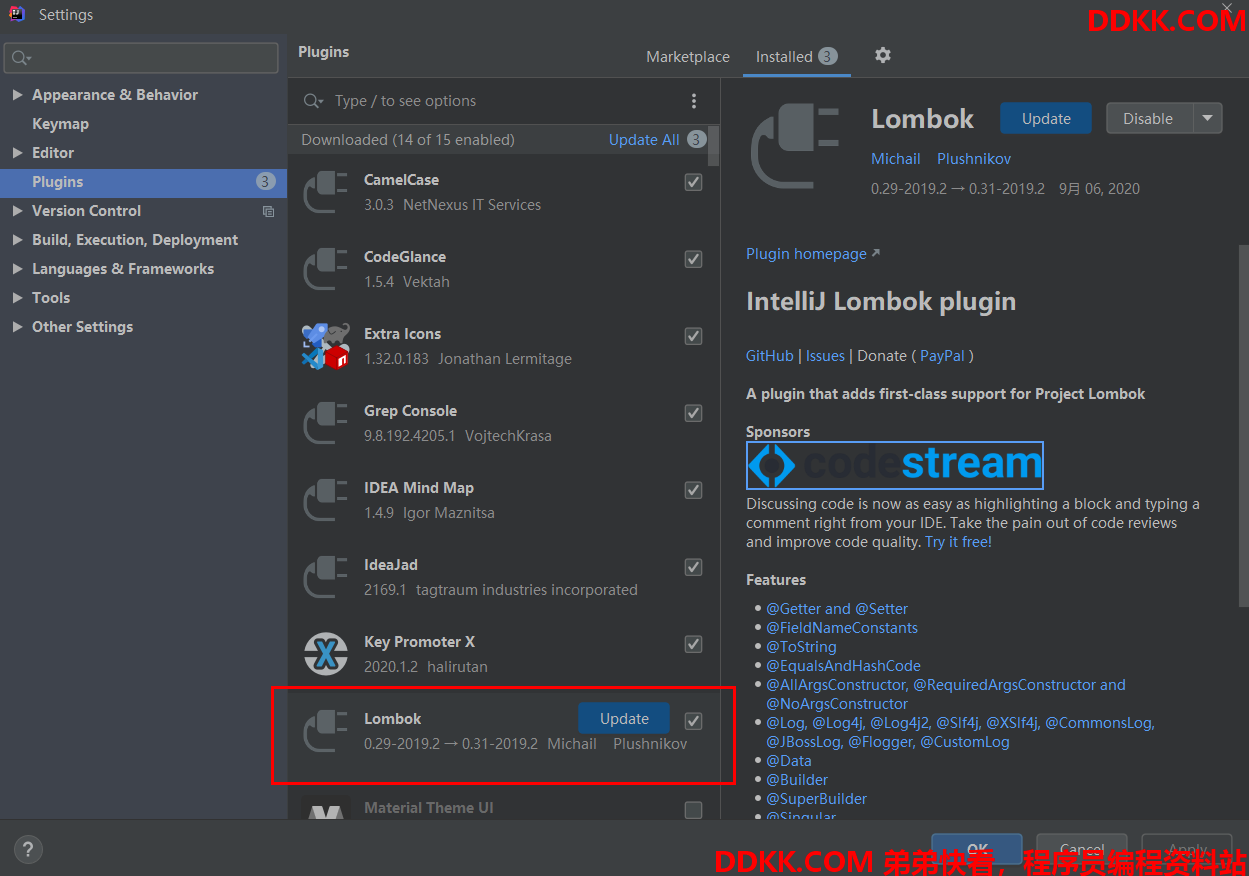1249x876 pixels.
Task: Click the Lombok plugin list icon
Action: tap(325, 731)
